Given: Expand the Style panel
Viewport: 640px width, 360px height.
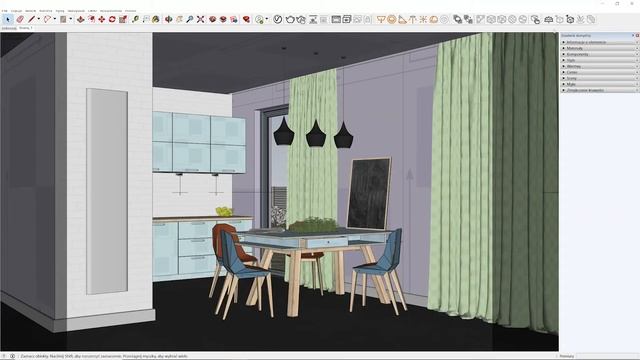Looking at the screenshot, I should (599, 60).
